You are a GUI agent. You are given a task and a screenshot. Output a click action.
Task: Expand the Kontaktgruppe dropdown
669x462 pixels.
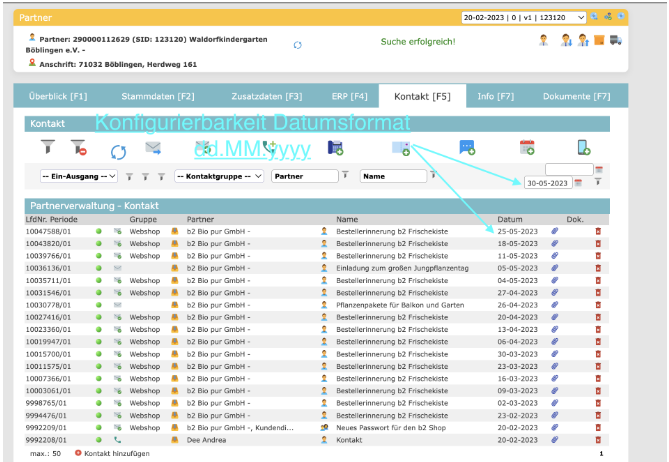pos(219,176)
